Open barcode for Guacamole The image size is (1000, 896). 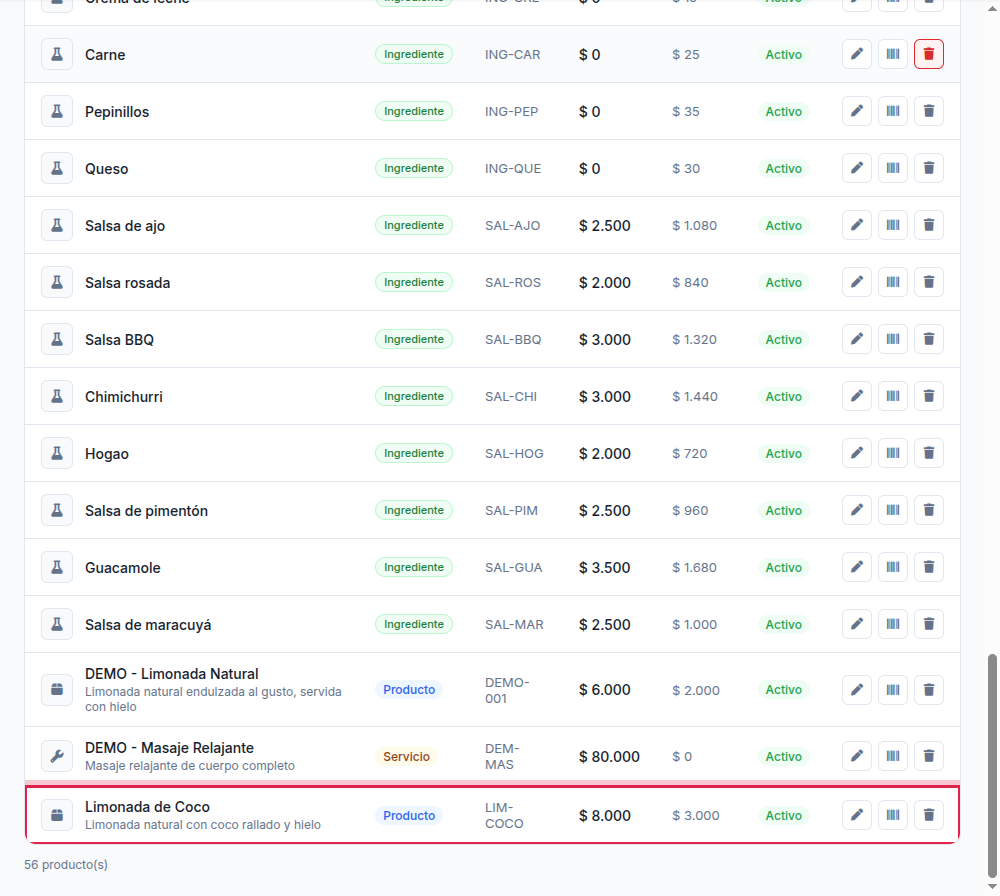[x=893, y=567]
